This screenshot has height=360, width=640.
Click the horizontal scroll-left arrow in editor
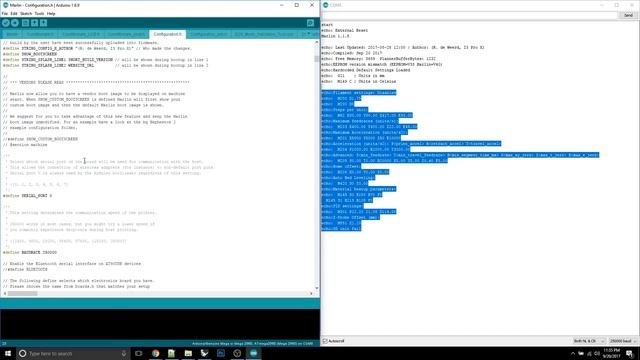tap(4, 293)
